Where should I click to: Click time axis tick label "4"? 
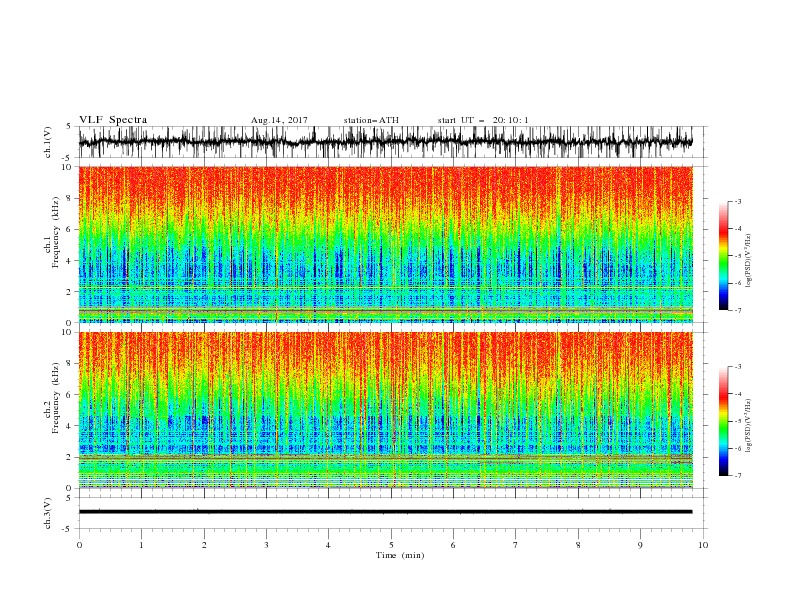click(328, 545)
